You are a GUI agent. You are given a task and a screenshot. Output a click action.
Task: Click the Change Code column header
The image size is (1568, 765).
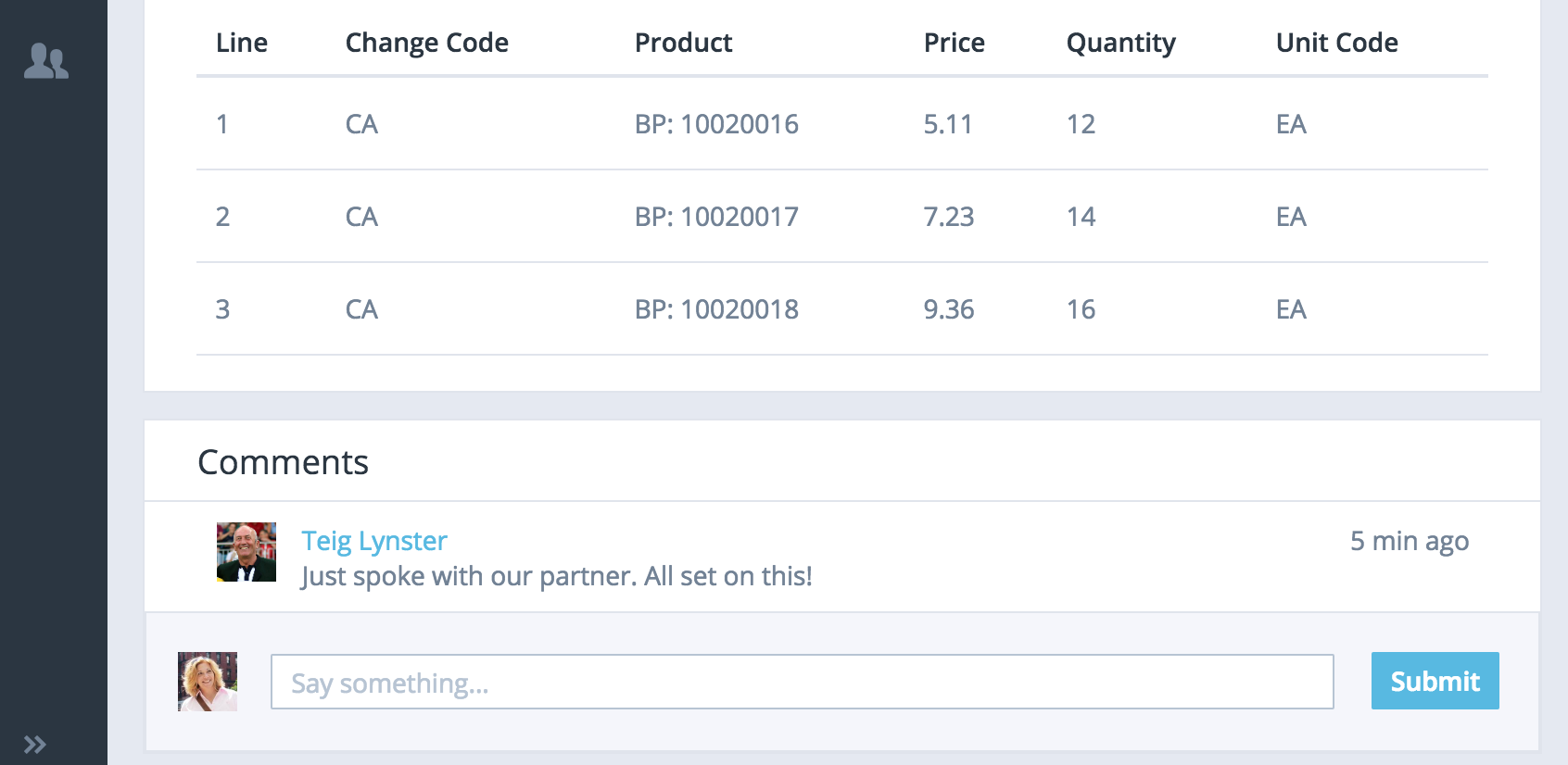pos(426,43)
